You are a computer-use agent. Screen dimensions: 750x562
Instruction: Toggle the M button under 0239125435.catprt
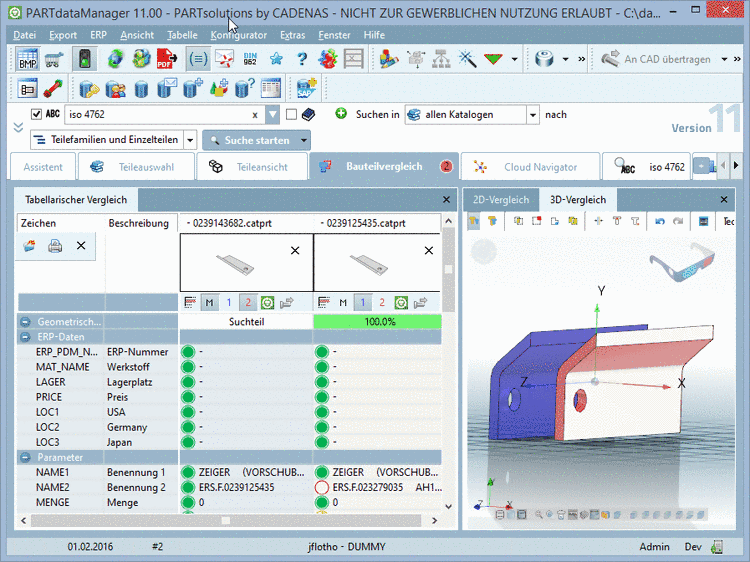point(343,302)
